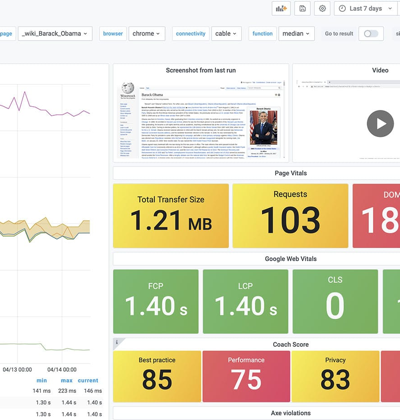Sort legend by current column
Viewport: 400px width, 420px height.
click(88, 380)
